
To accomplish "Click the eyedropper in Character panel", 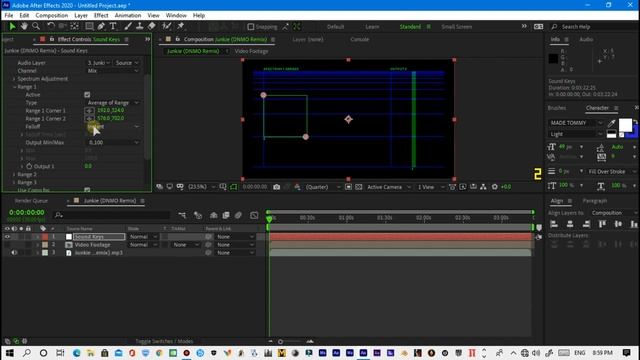I will pos(611,123).
